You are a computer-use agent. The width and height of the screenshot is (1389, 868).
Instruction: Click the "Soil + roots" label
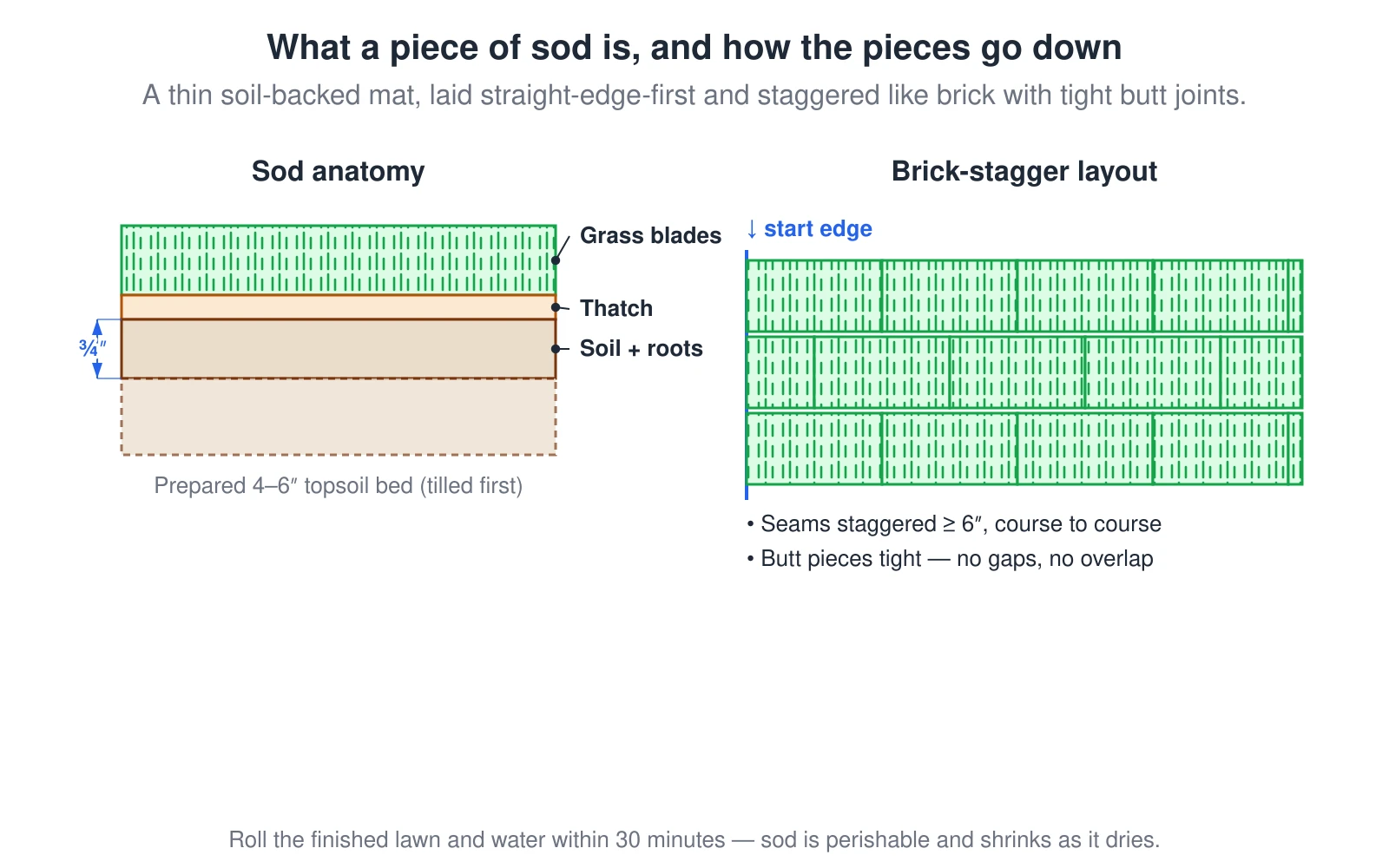(642, 348)
